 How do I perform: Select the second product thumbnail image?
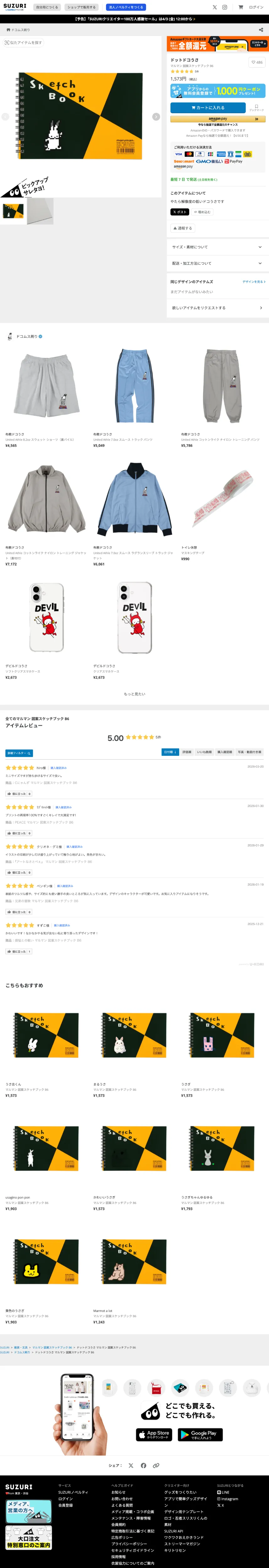click(40, 211)
